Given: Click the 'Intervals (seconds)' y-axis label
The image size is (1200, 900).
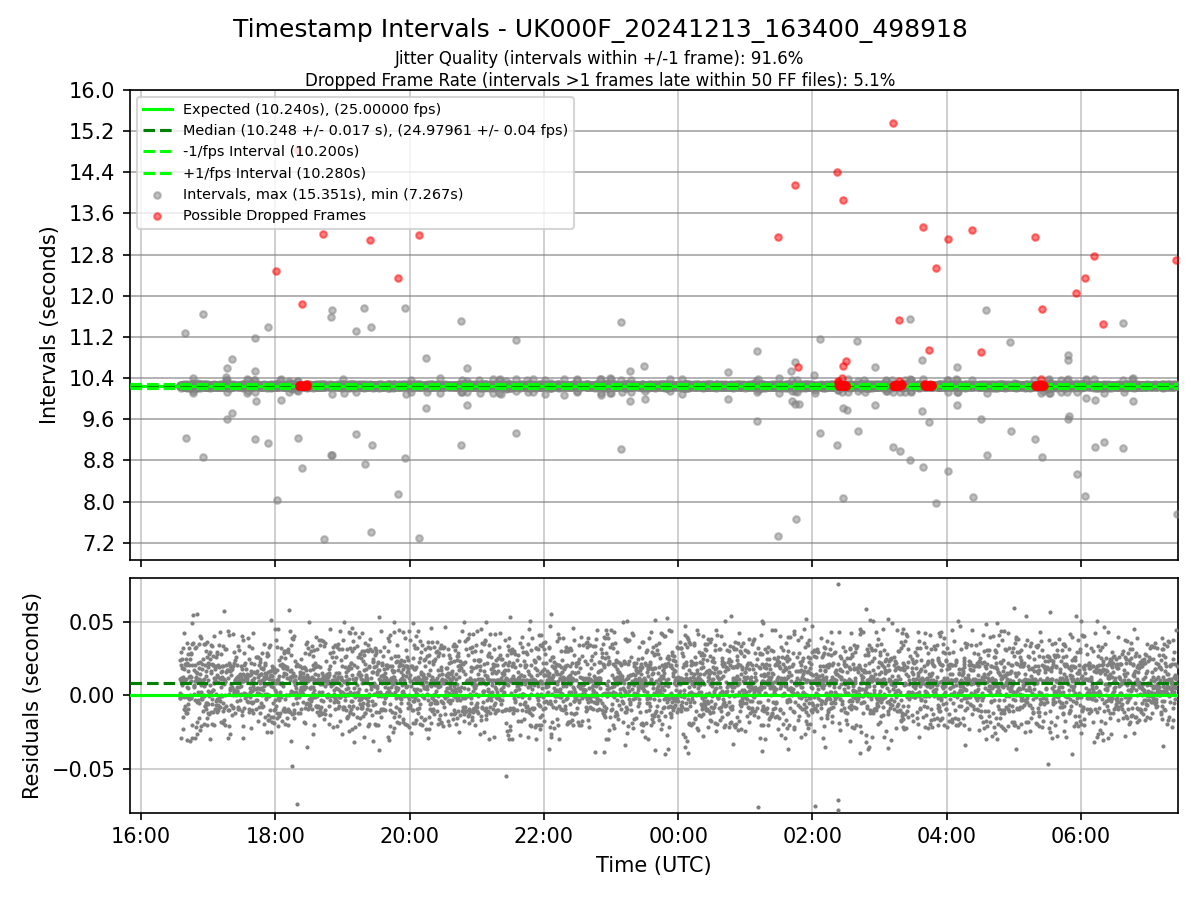Looking at the screenshot, I should point(49,325).
